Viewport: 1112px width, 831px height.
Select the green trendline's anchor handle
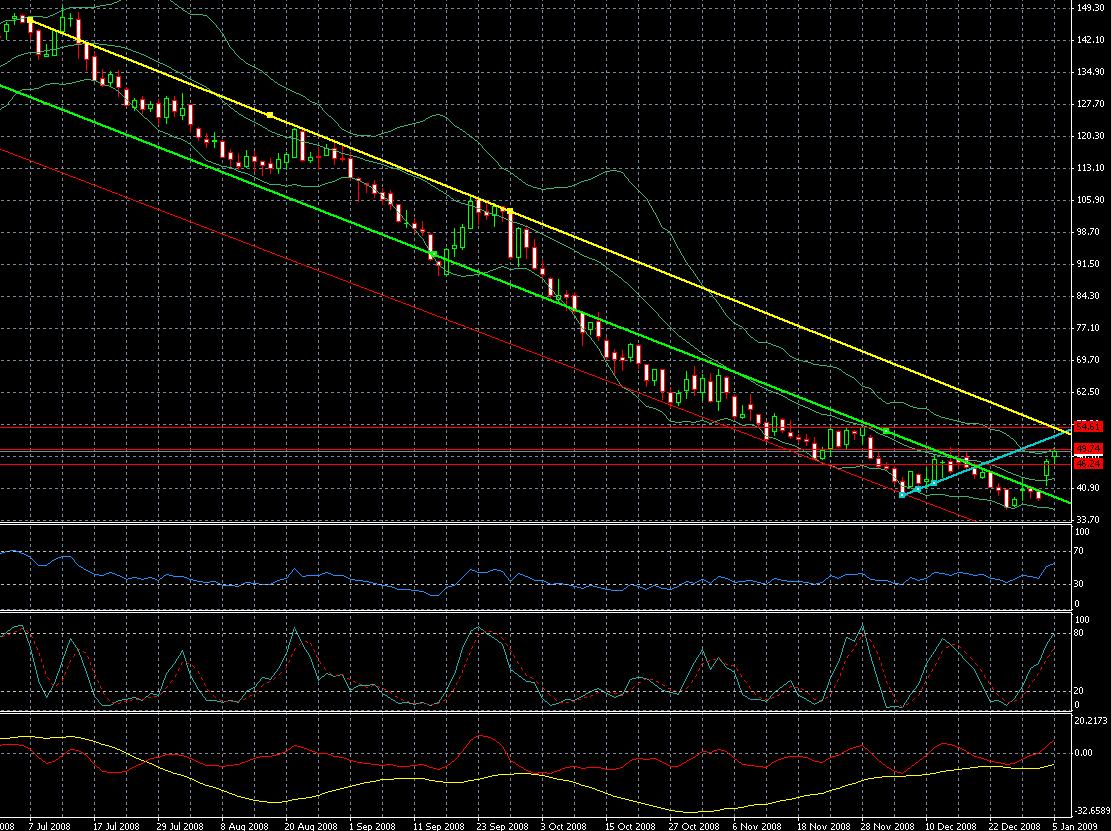pyautogui.click(x=886, y=430)
